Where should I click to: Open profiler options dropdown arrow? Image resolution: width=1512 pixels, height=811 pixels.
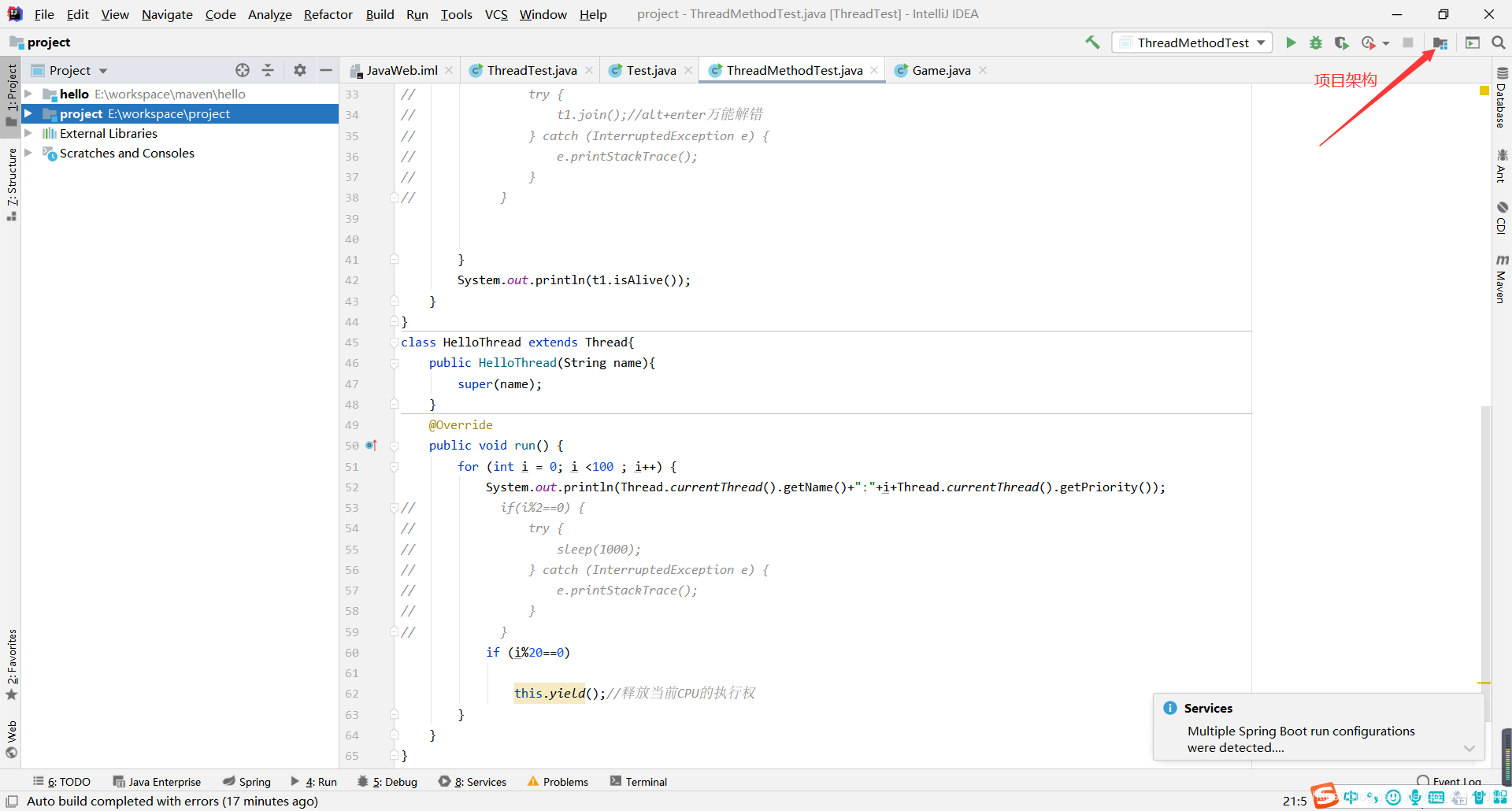[1386, 43]
